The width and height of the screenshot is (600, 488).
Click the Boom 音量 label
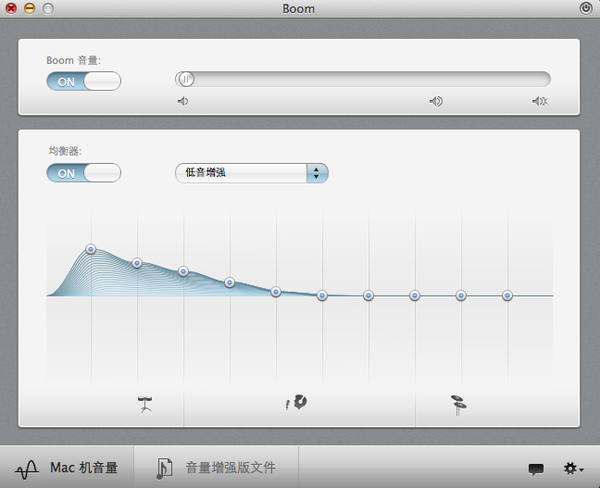click(73, 60)
